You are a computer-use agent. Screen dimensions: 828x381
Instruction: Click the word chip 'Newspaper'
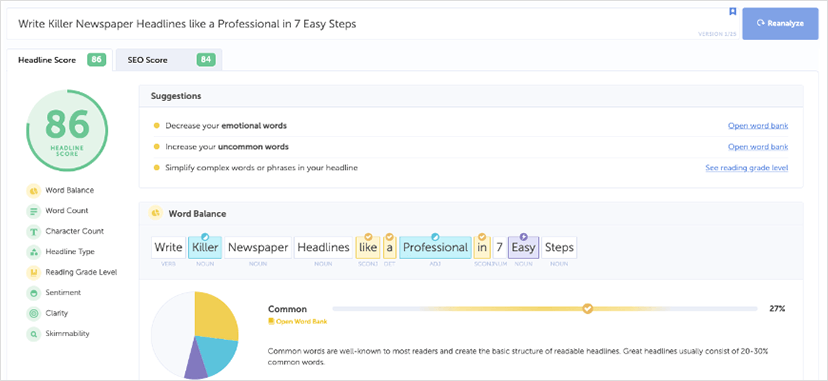(257, 247)
